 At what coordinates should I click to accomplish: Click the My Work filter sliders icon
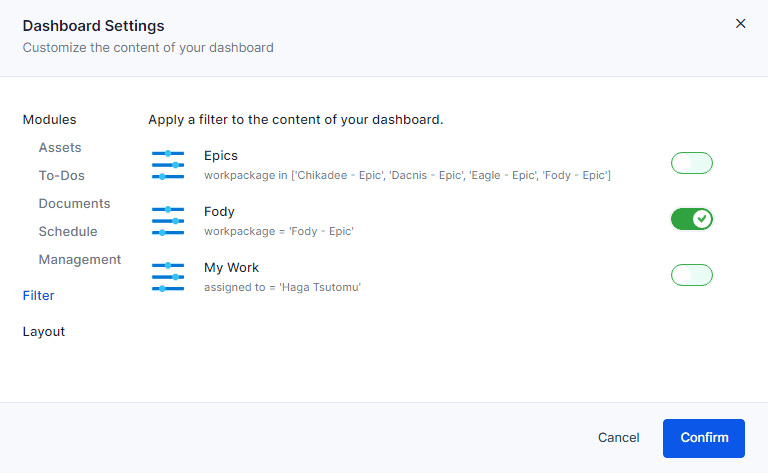(x=168, y=276)
